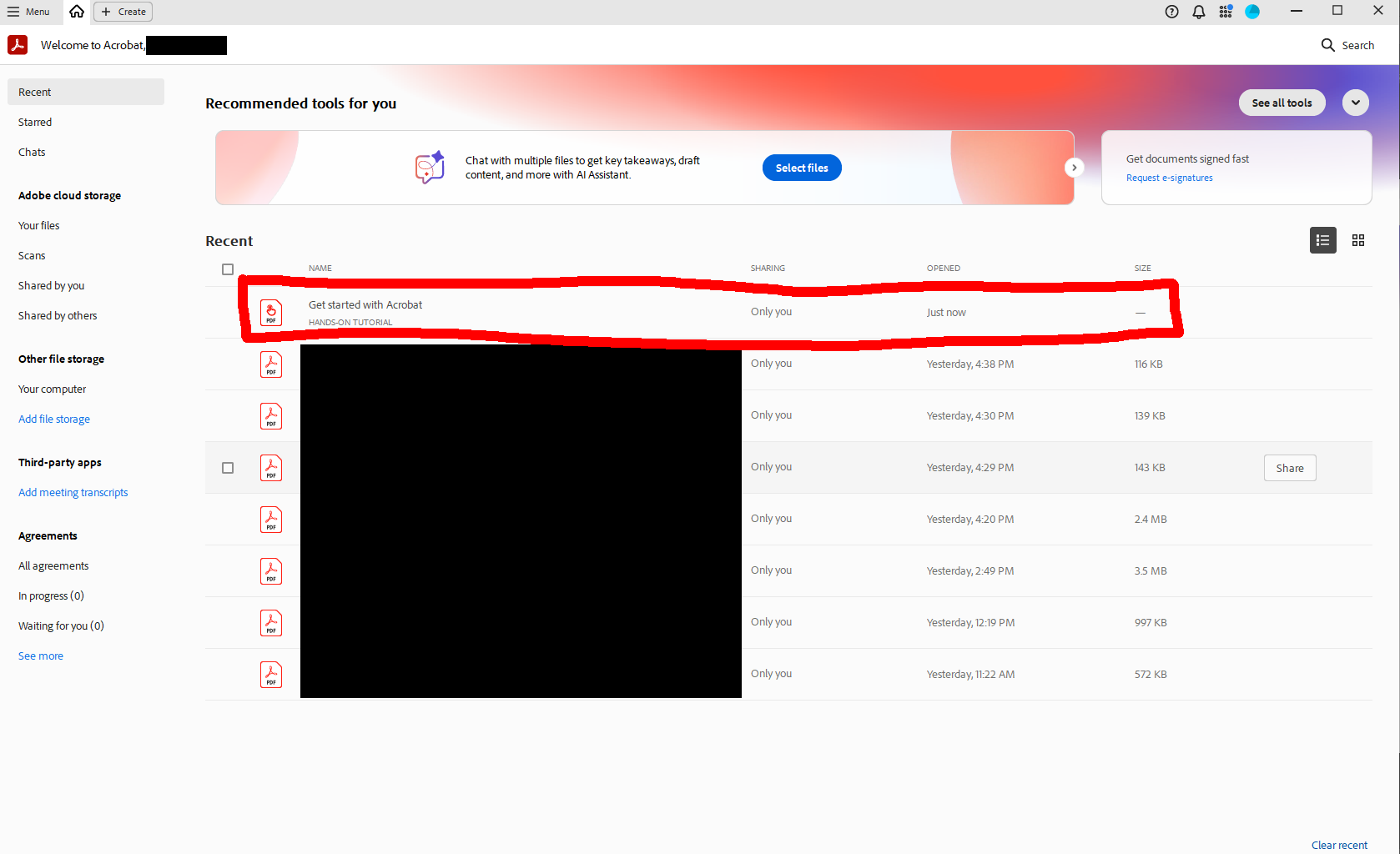
Task: Open the Search icon at top right
Action: tap(1327, 45)
